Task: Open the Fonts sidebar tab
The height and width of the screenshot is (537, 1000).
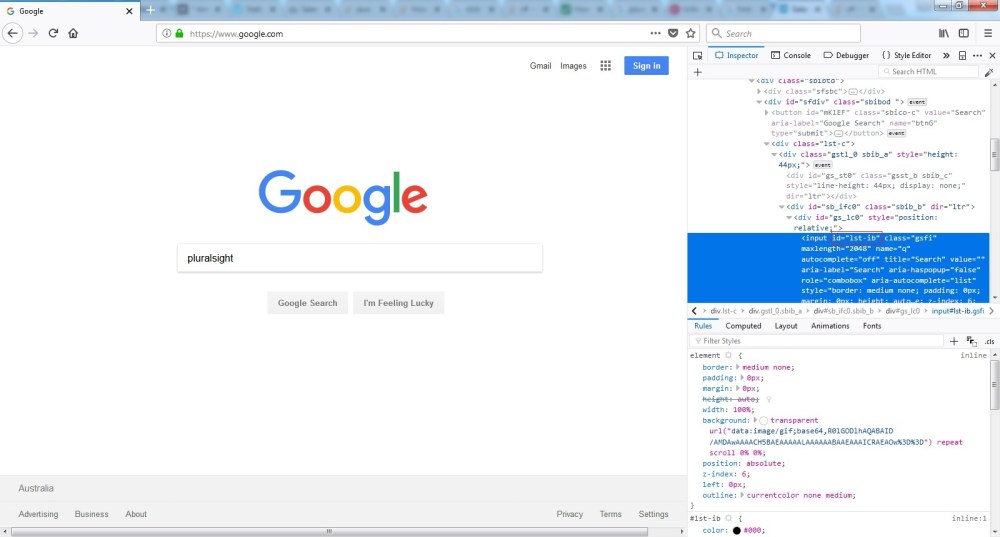Action: click(872, 326)
